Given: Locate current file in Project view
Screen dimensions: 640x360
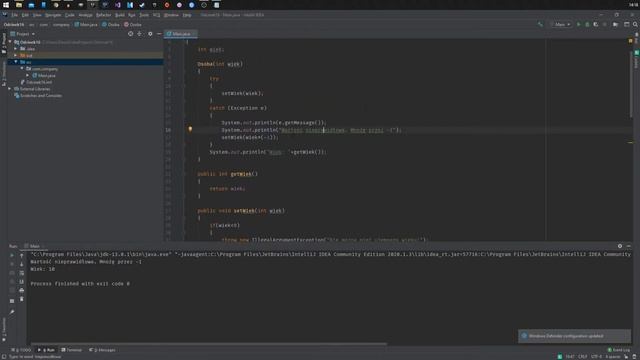Looking at the screenshot, I should click(131, 34).
